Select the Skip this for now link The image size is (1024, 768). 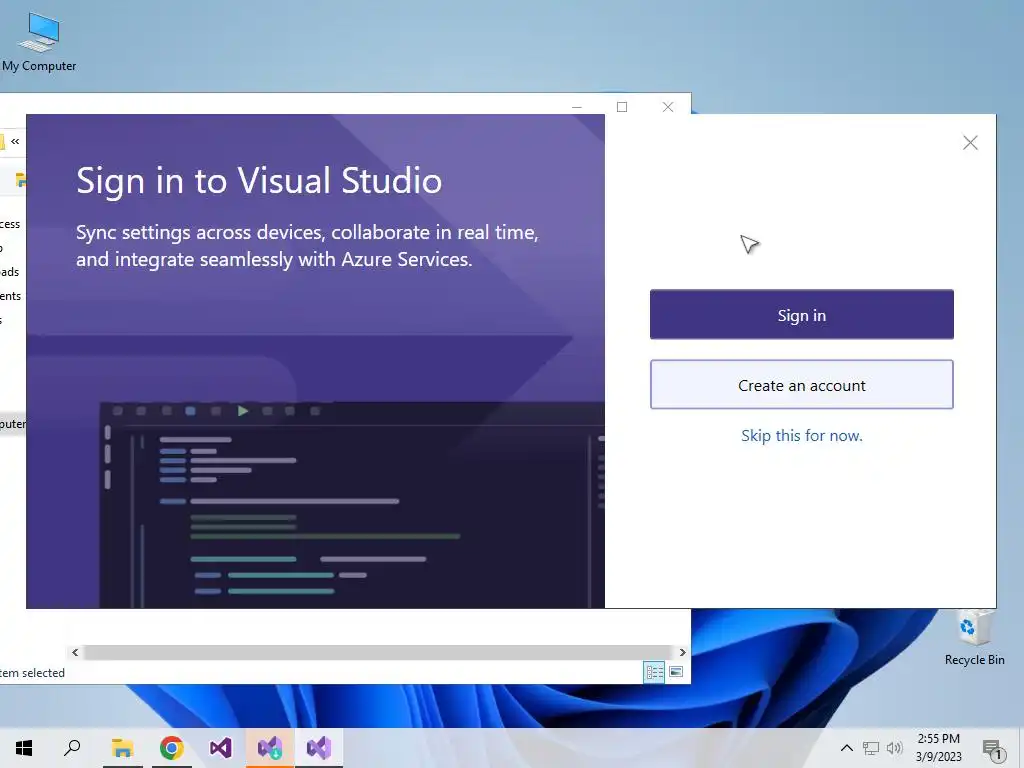[801, 436]
